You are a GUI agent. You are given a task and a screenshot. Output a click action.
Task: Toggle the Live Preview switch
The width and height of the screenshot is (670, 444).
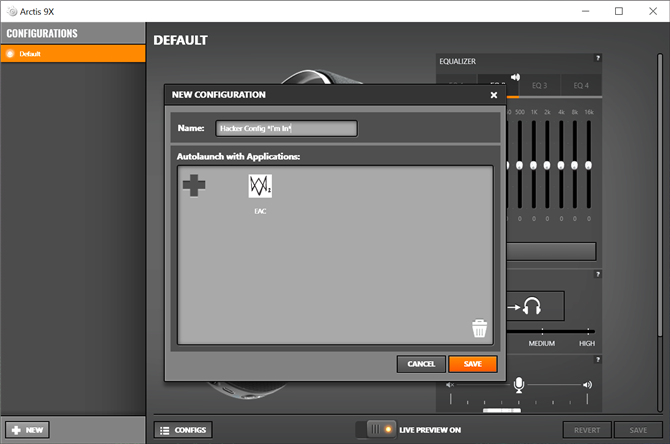click(x=380, y=429)
